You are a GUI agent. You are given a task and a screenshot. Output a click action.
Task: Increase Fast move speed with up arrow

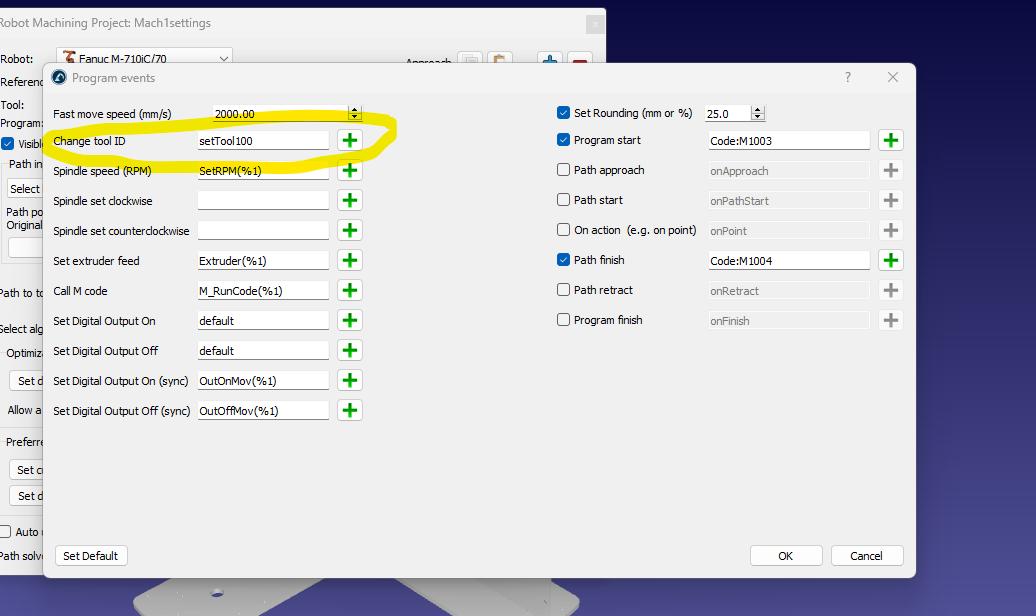[354, 110]
